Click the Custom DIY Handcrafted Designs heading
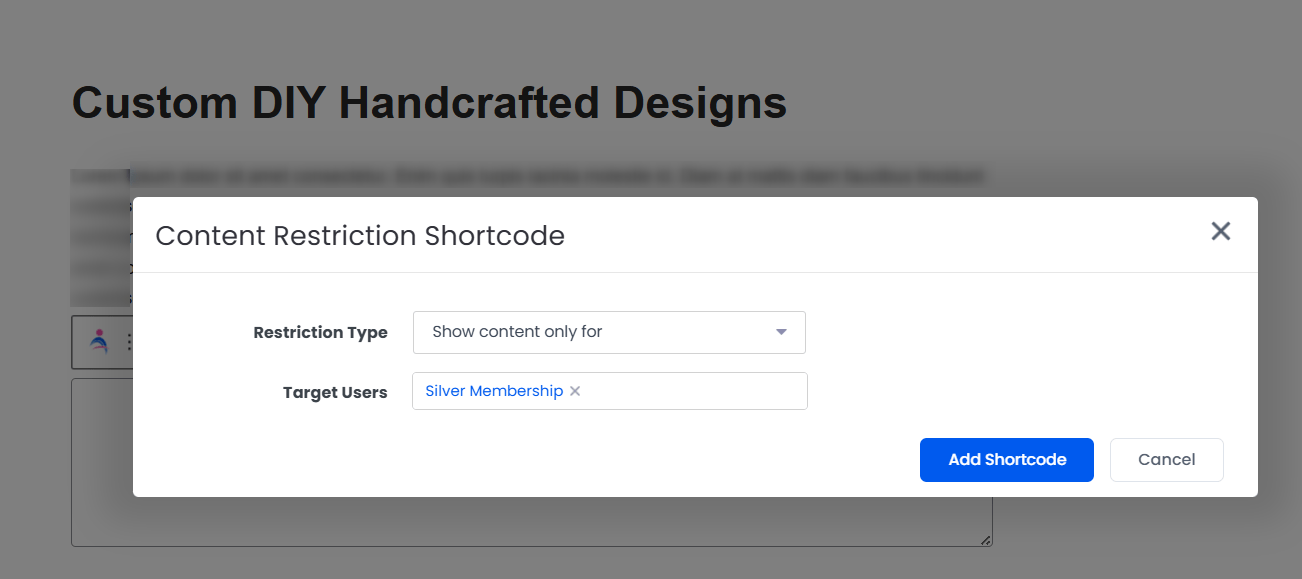The height and width of the screenshot is (579, 1302). coord(430,103)
